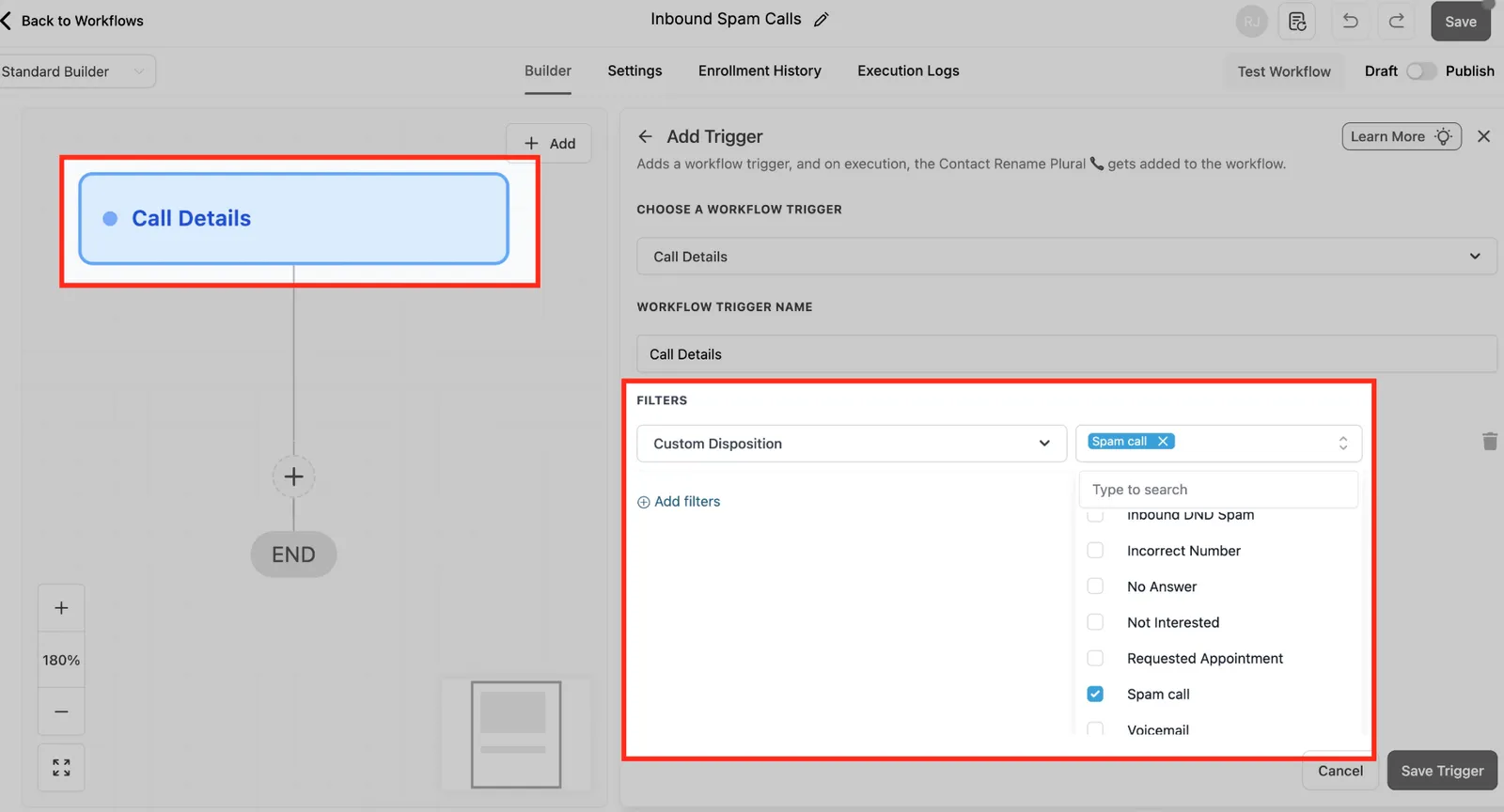Toggle the Draft/Publish switch

(1420, 71)
